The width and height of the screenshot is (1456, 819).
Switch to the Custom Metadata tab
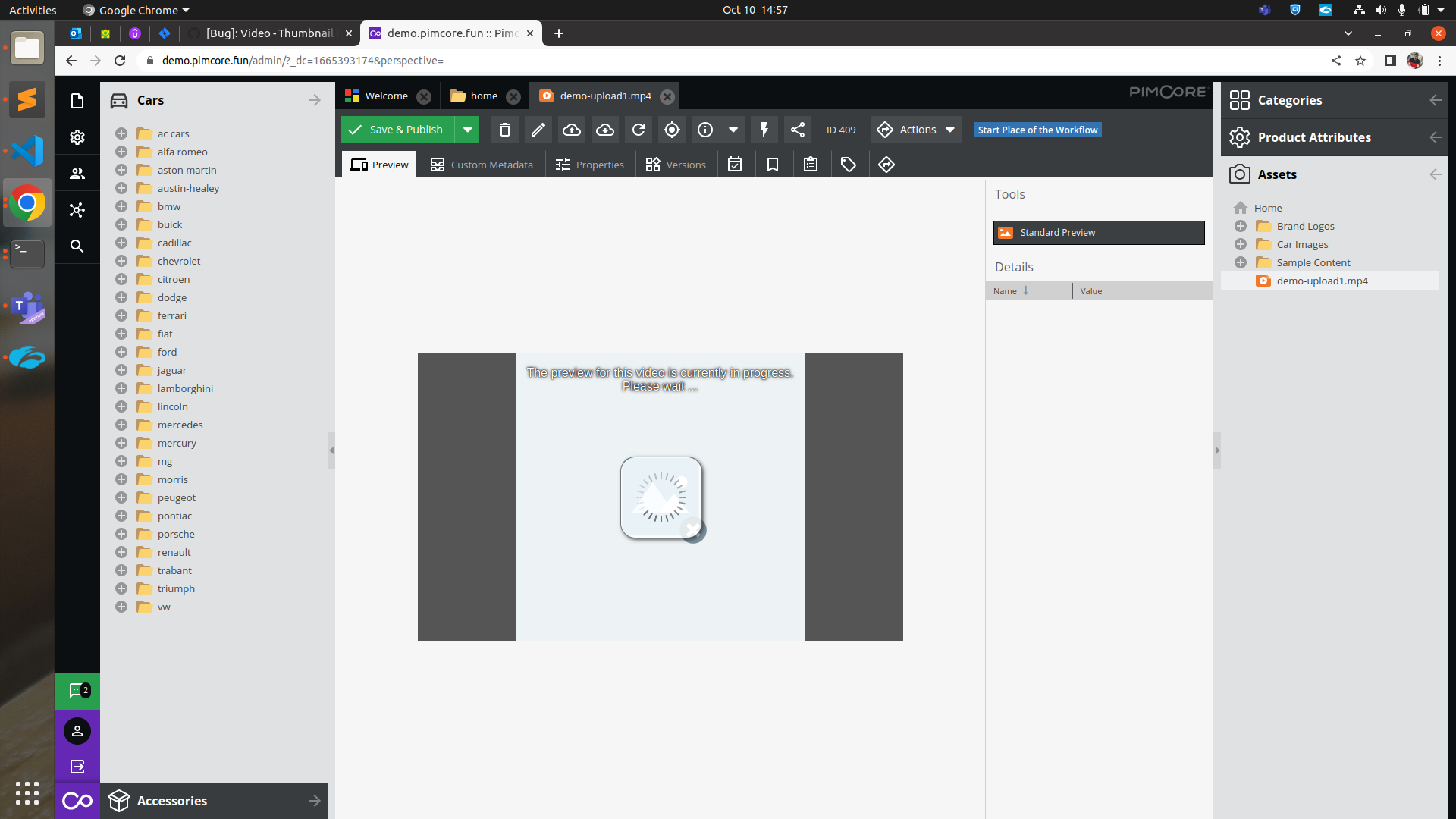[482, 164]
